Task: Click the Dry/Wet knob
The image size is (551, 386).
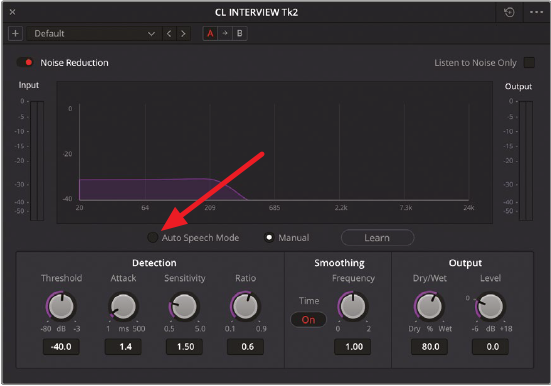Action: (429, 306)
